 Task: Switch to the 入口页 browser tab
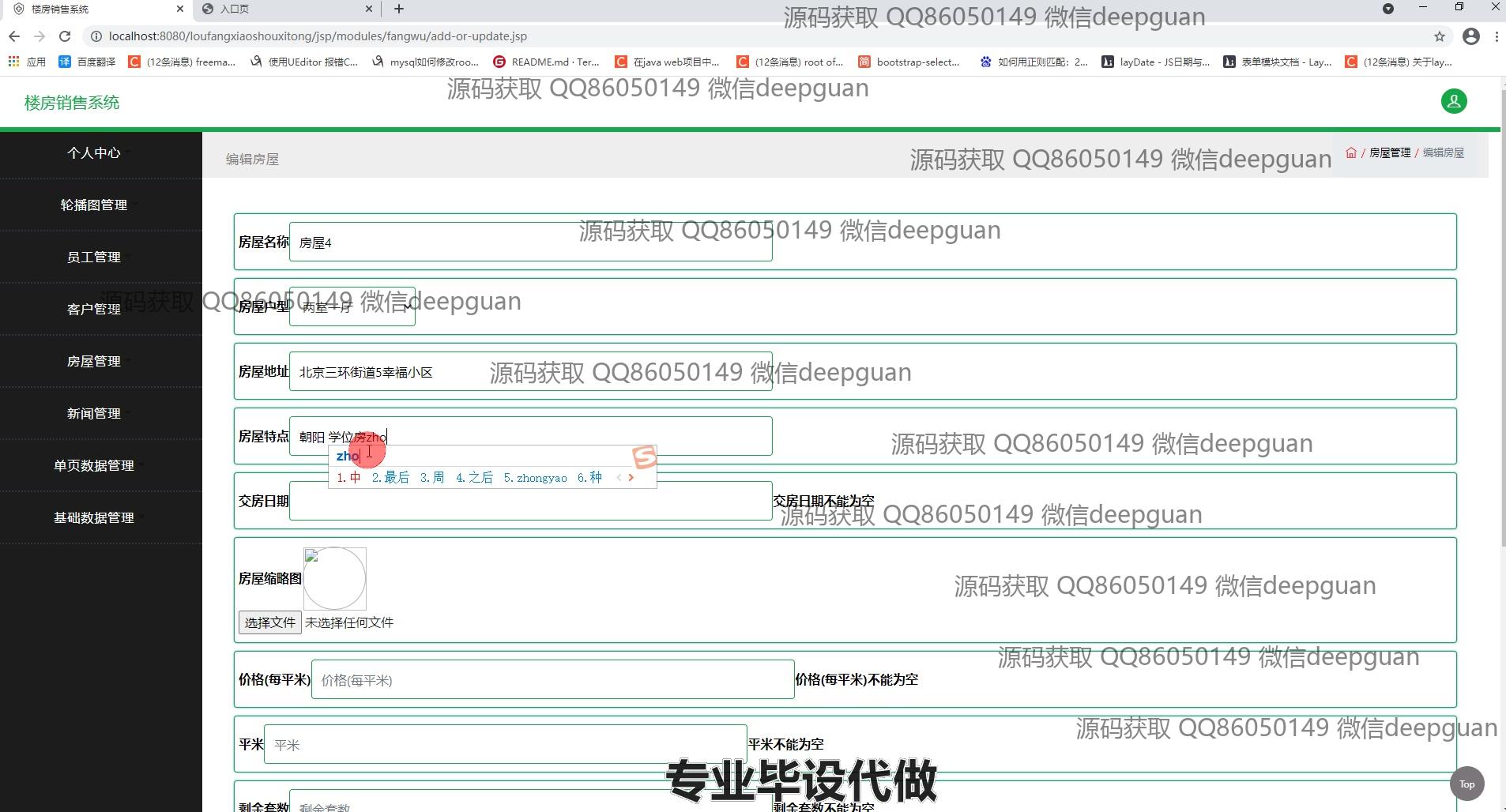pos(284,9)
